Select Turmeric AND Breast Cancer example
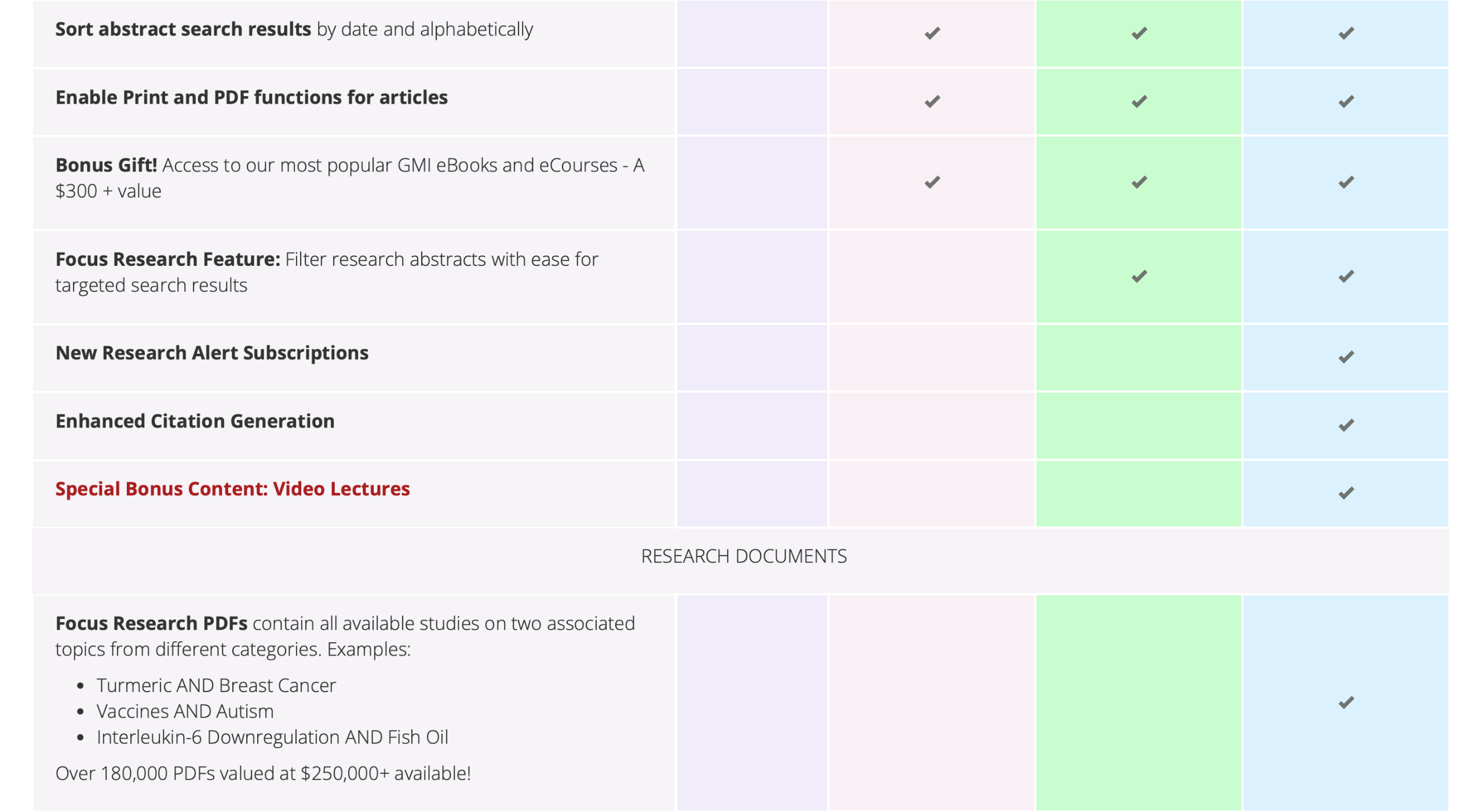 point(216,685)
